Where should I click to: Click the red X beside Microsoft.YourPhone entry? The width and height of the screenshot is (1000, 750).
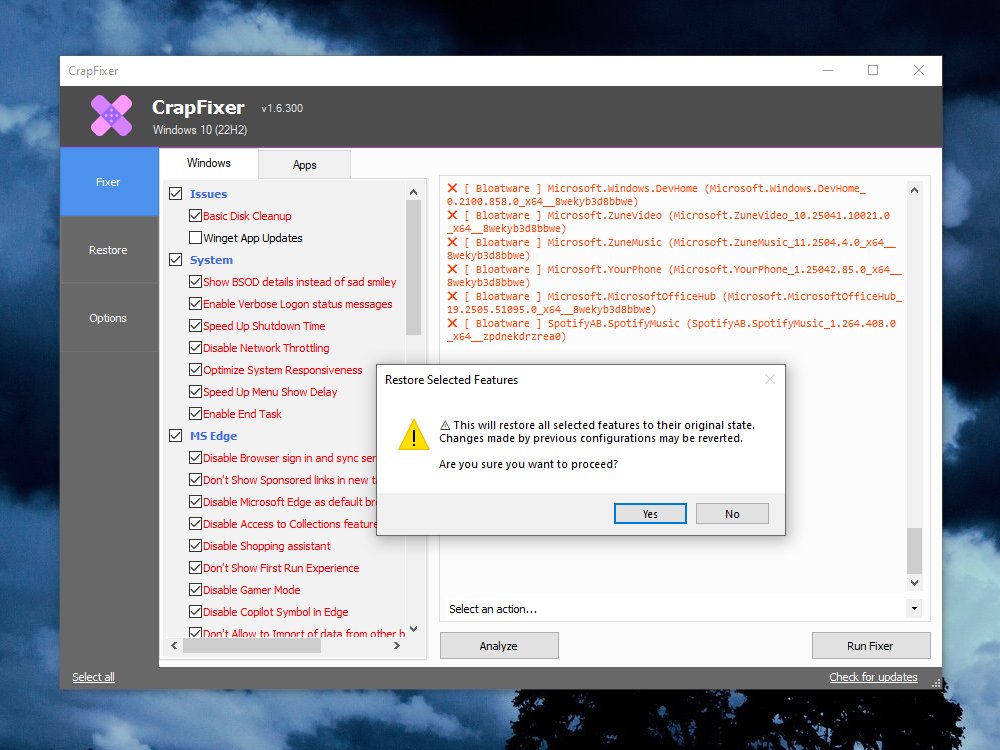[x=452, y=269]
